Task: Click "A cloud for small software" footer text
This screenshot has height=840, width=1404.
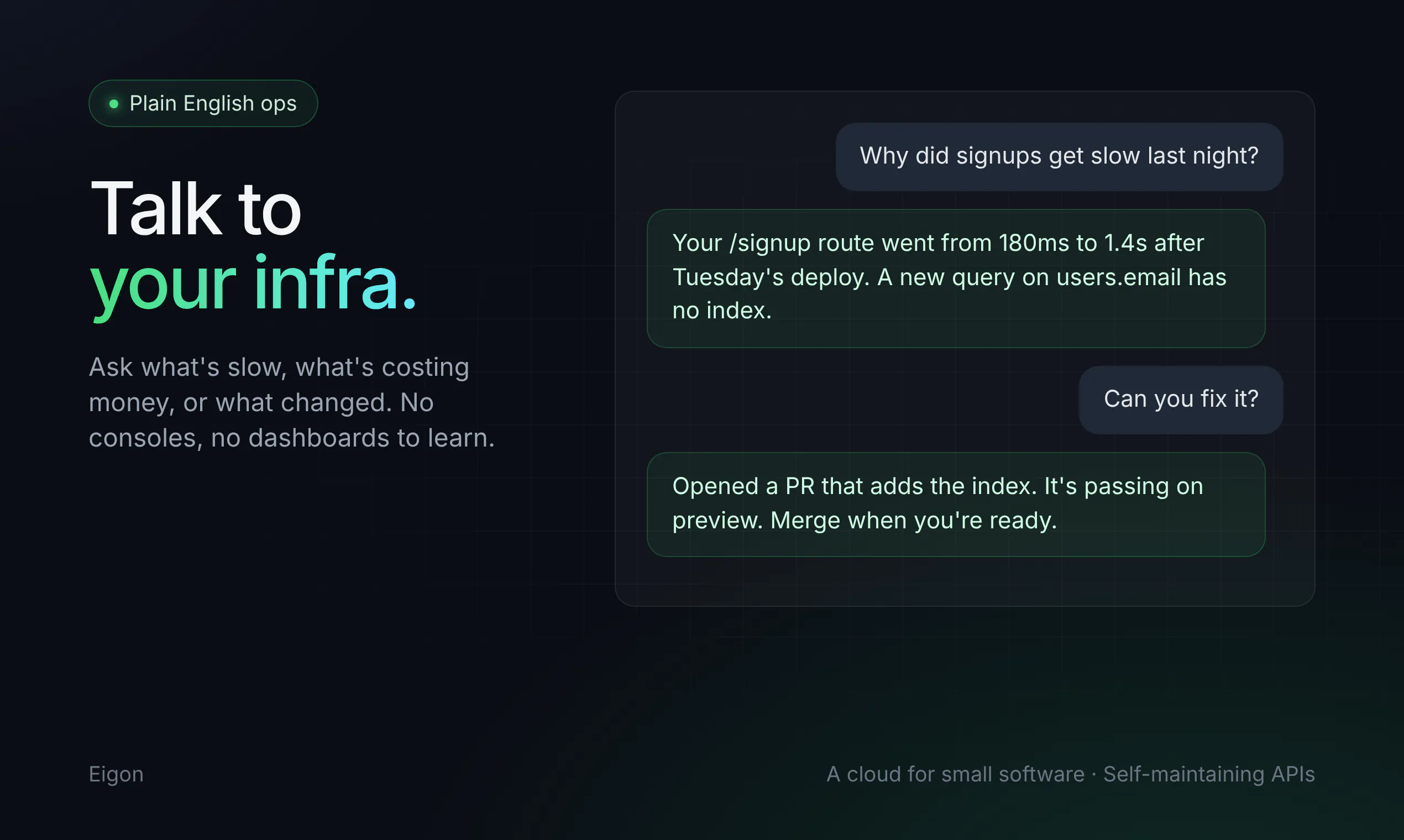Action: tap(955, 774)
